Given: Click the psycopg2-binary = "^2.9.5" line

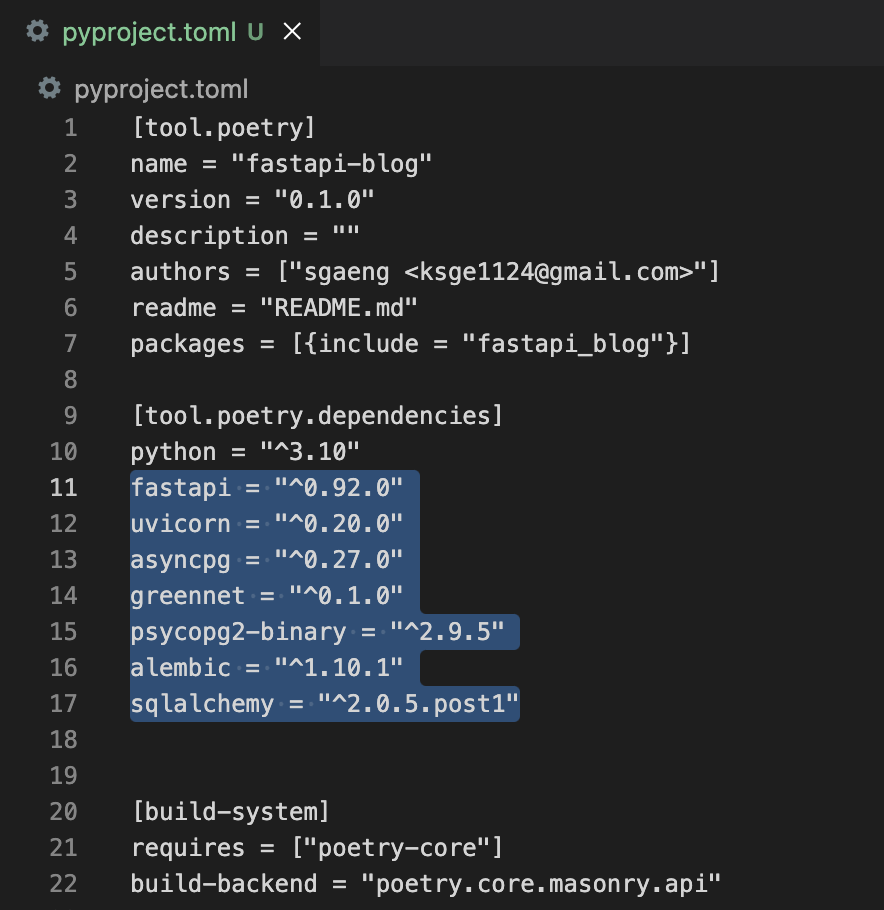Looking at the screenshot, I should click(x=317, y=631).
